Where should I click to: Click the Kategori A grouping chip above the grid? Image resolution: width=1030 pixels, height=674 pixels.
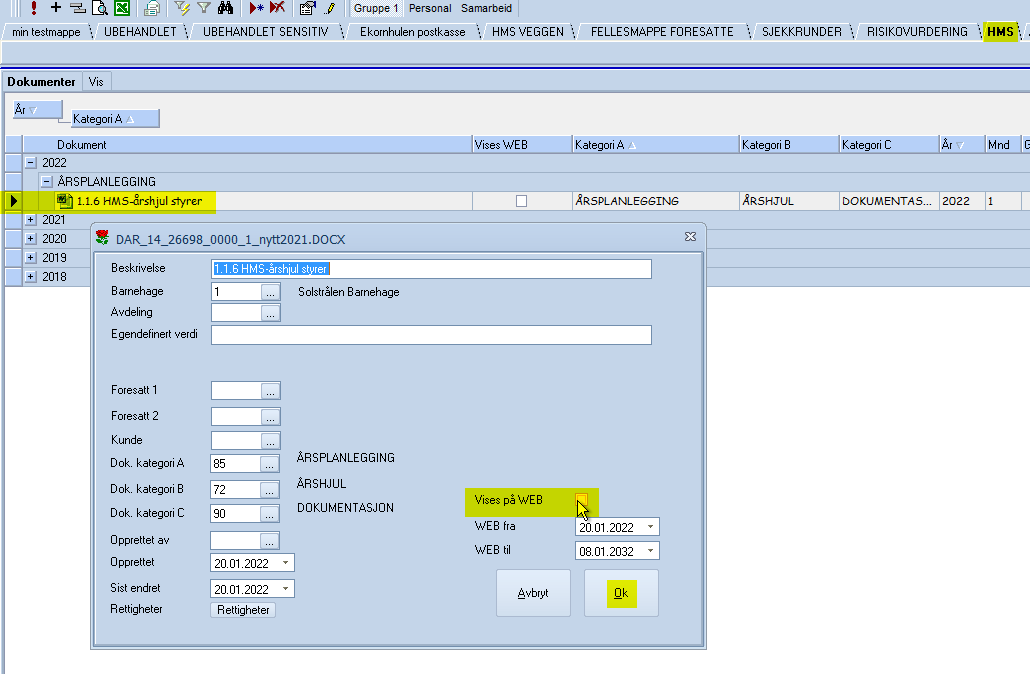(x=115, y=119)
